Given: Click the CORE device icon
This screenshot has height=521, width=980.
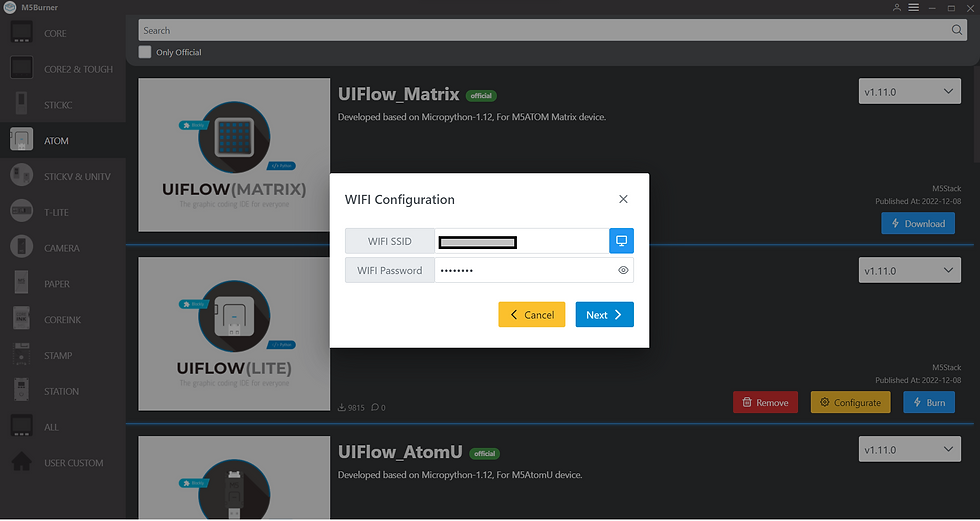Looking at the screenshot, I should click(22, 32).
